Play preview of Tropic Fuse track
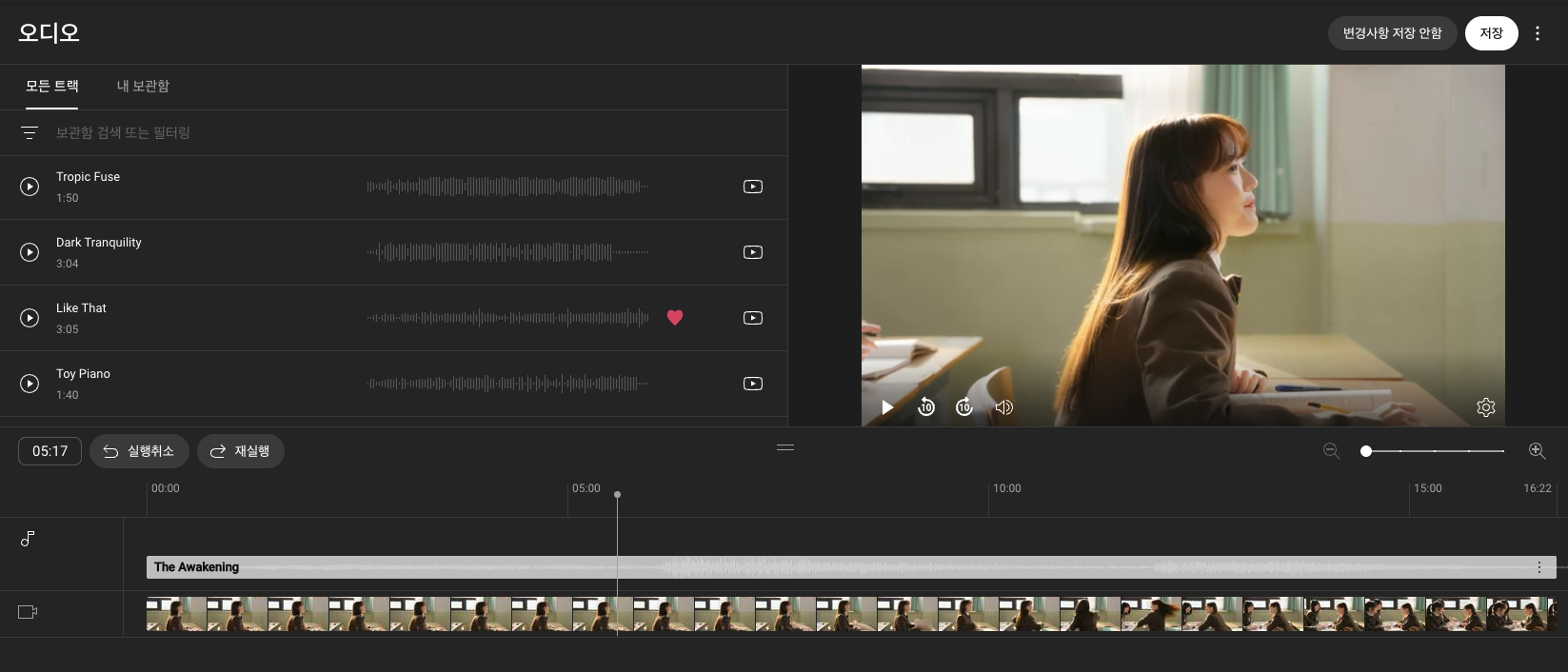Viewport: 1568px width, 672px height. click(30, 187)
